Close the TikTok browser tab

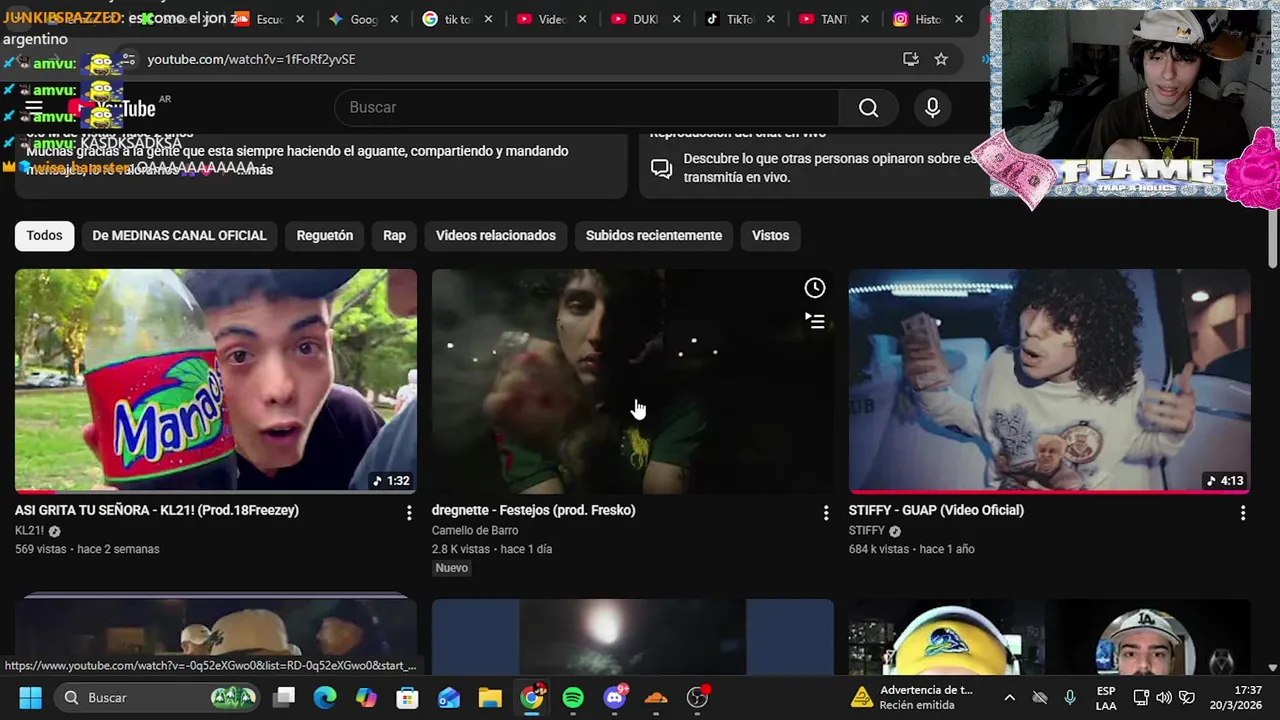coord(772,19)
